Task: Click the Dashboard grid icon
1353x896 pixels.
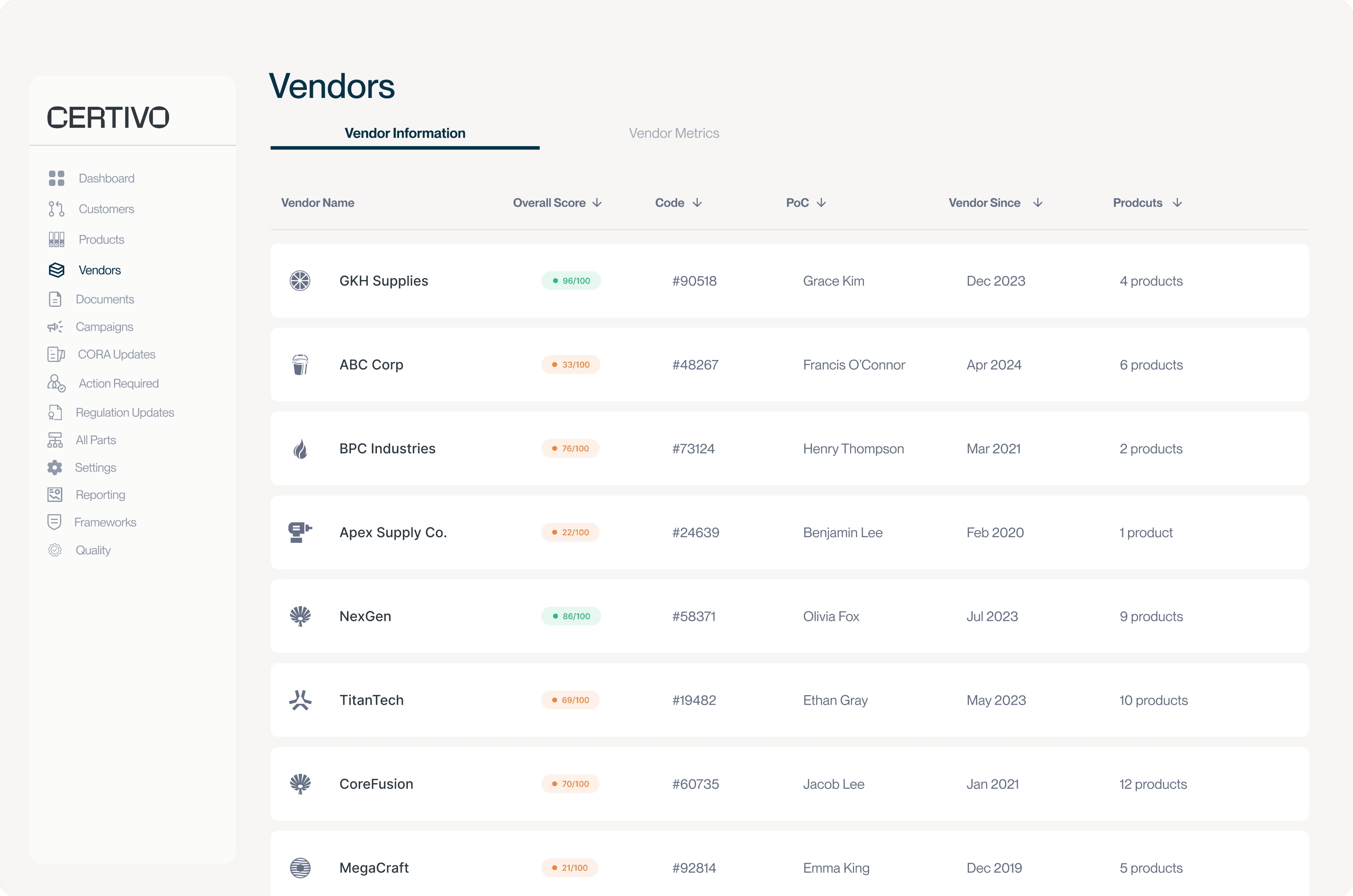Action: click(56, 178)
